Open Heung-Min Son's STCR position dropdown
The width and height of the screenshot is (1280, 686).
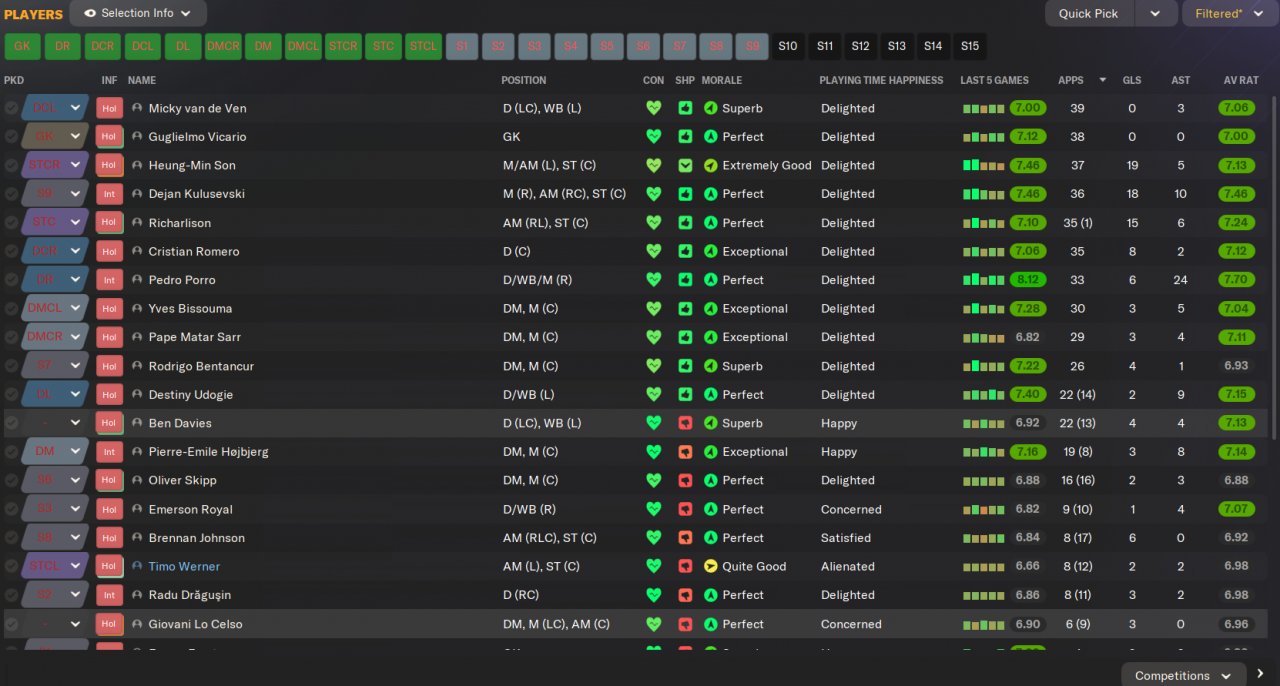(55, 165)
